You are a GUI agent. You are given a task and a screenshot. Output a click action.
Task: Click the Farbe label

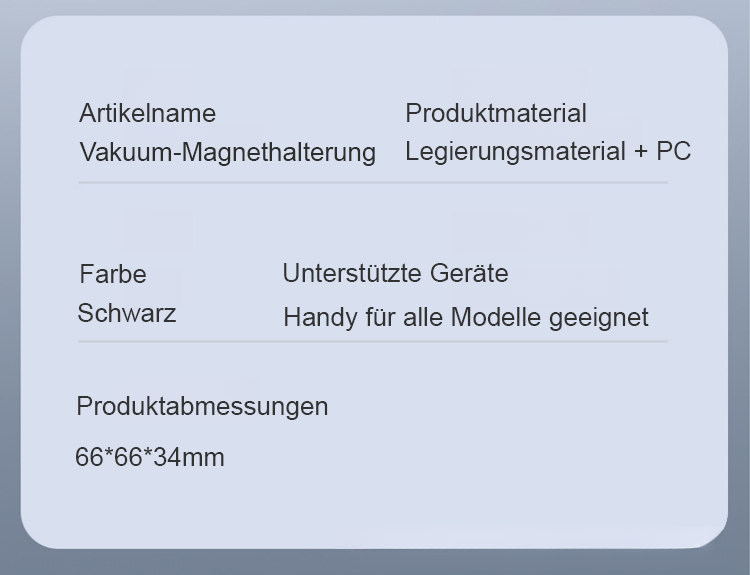[x=113, y=274]
